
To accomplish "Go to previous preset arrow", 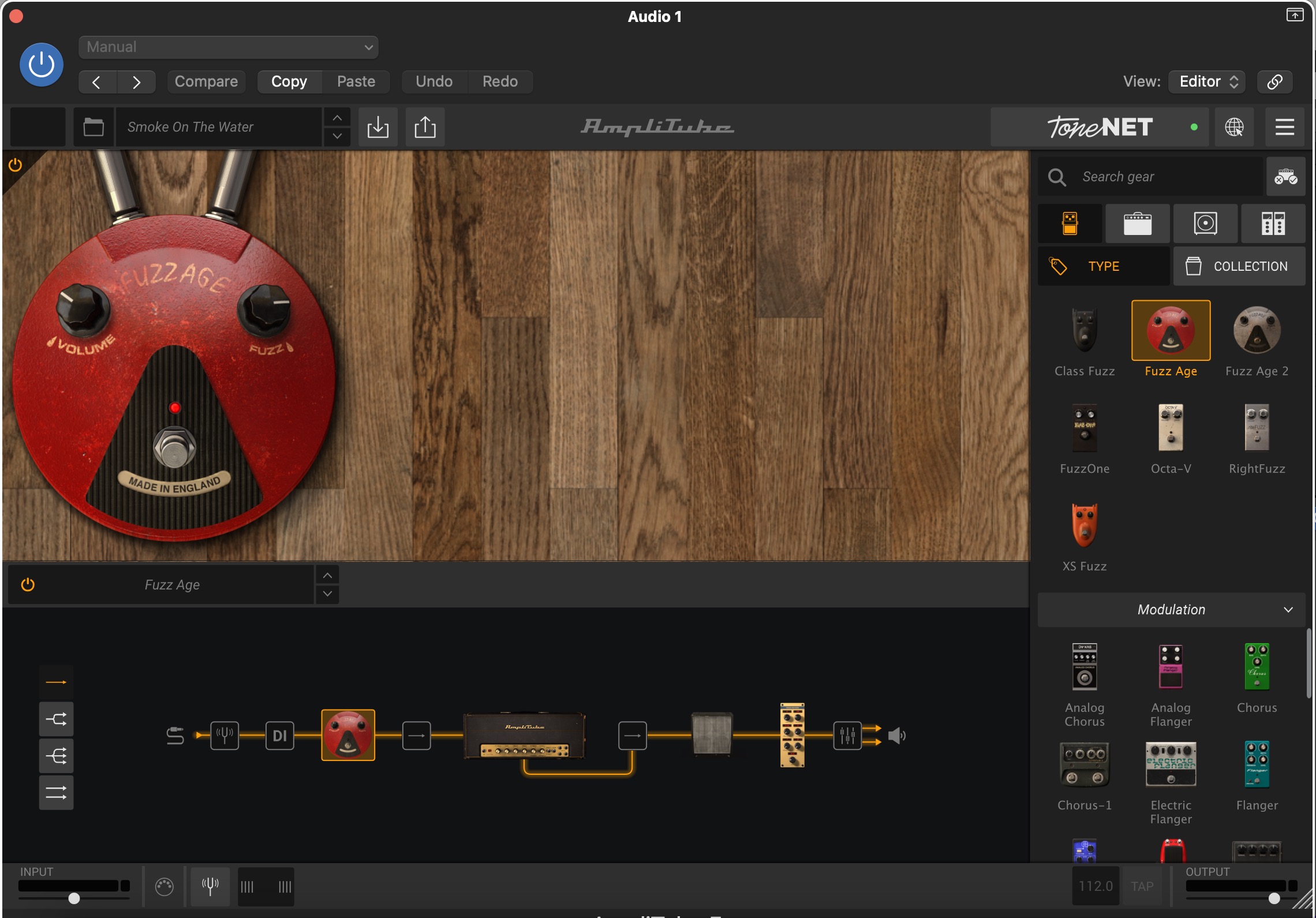I will tap(97, 82).
